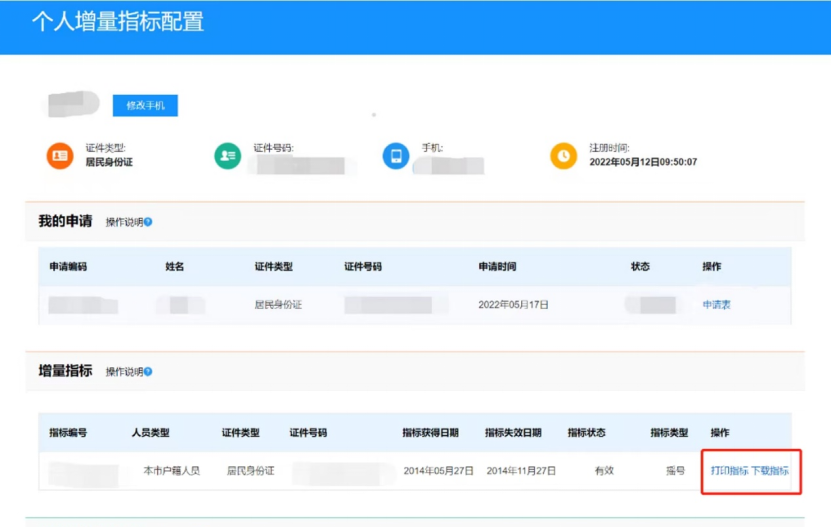Viewport: 831px width, 528px height.
Task: Click the 姓名 column header
Action: pyautogui.click(x=175, y=267)
